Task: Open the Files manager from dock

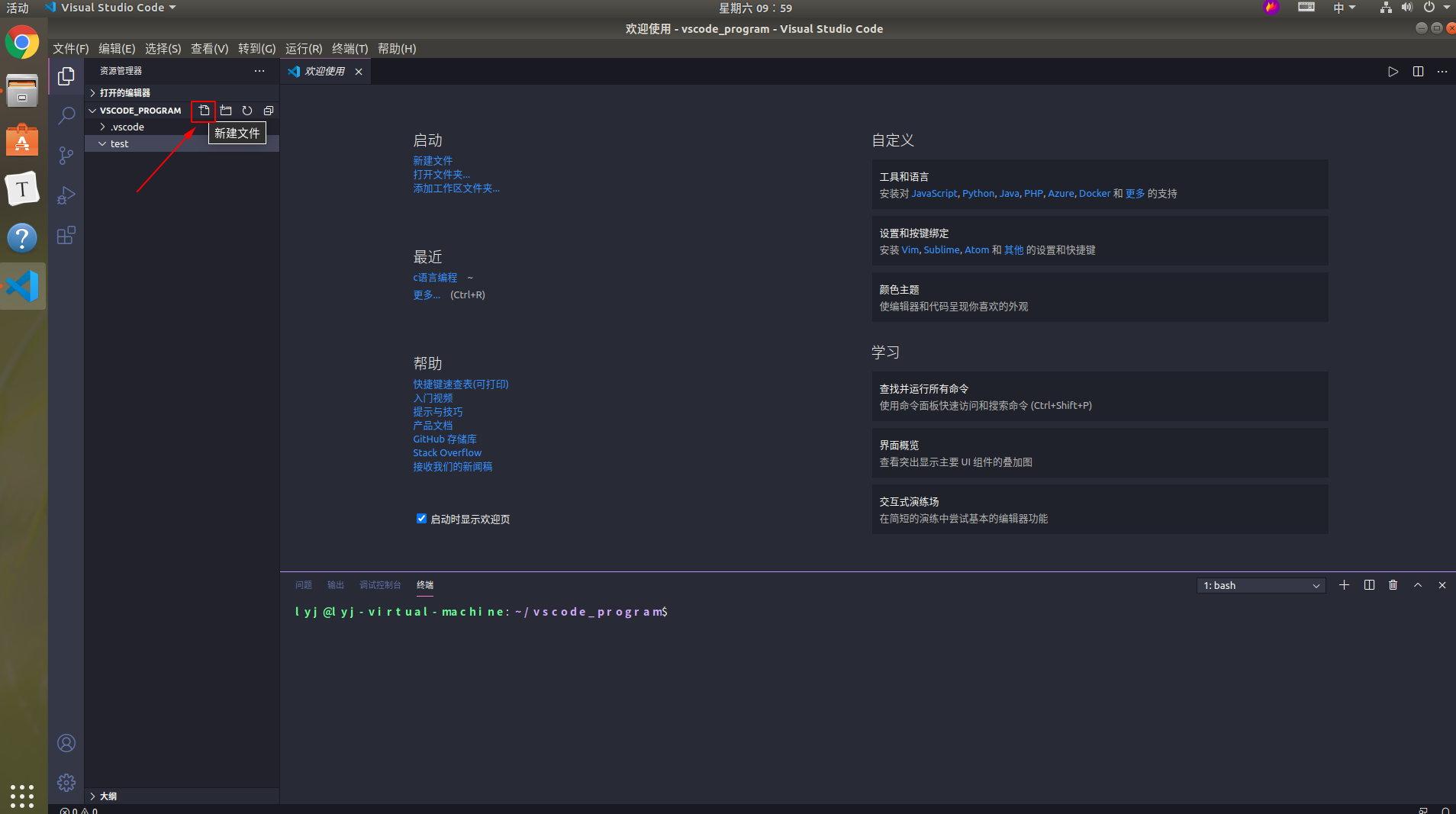Action: (x=22, y=91)
